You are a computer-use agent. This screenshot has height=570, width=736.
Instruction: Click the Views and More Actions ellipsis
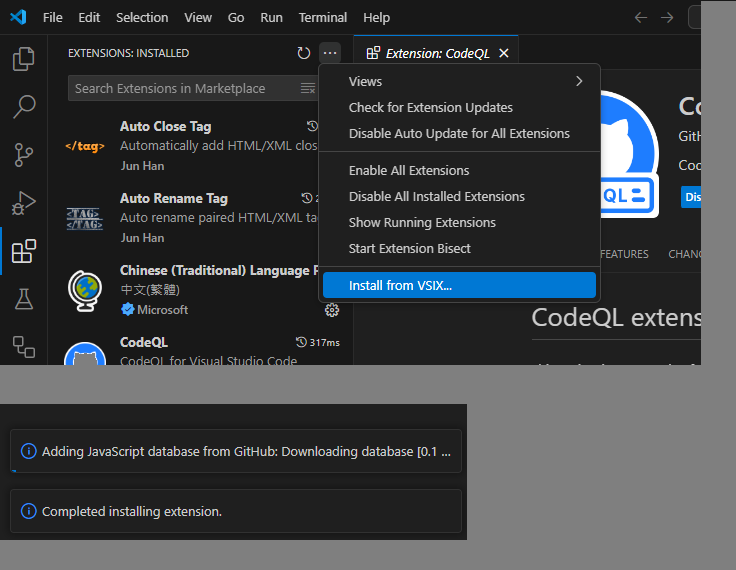point(330,53)
